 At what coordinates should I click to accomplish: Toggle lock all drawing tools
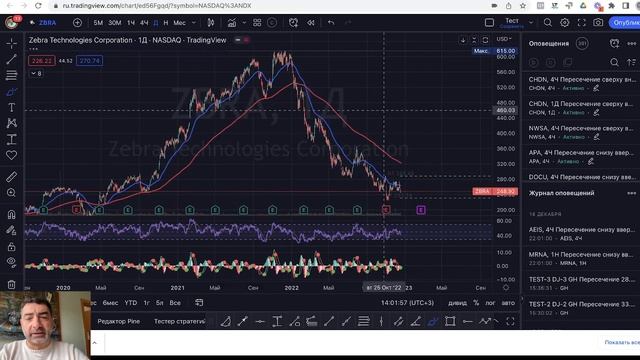[x=11, y=247]
